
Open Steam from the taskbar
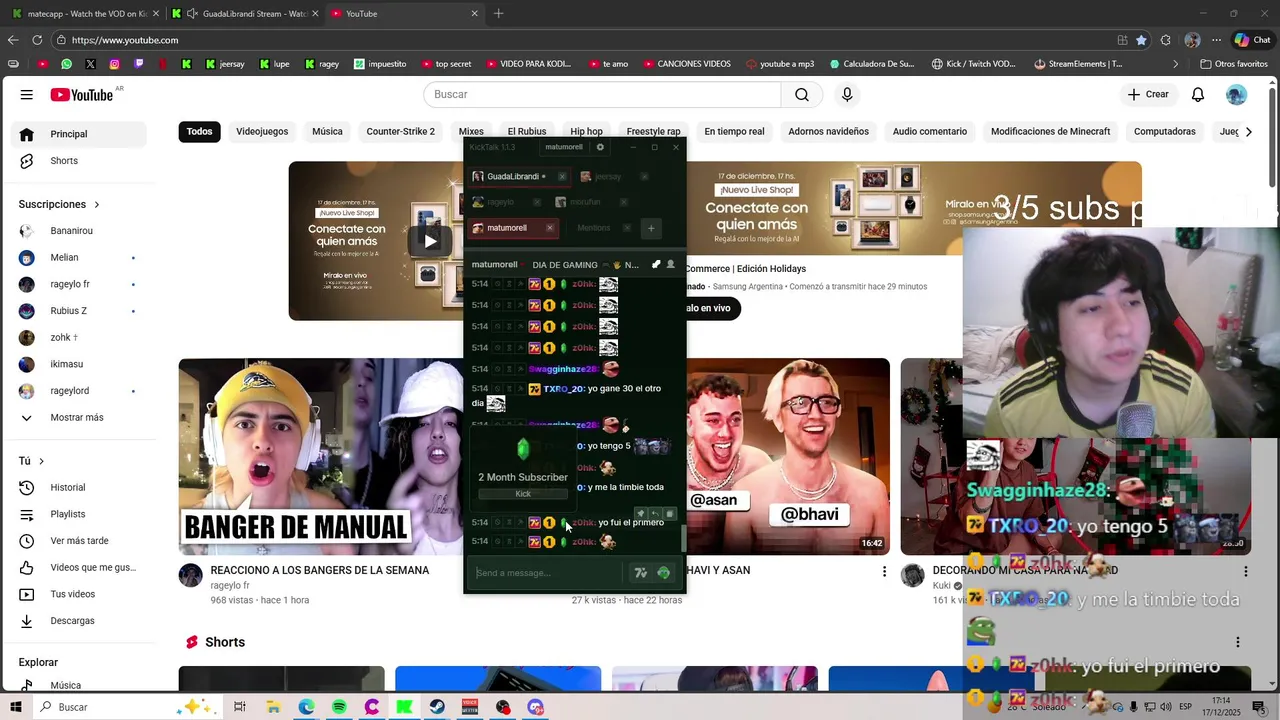click(x=437, y=707)
